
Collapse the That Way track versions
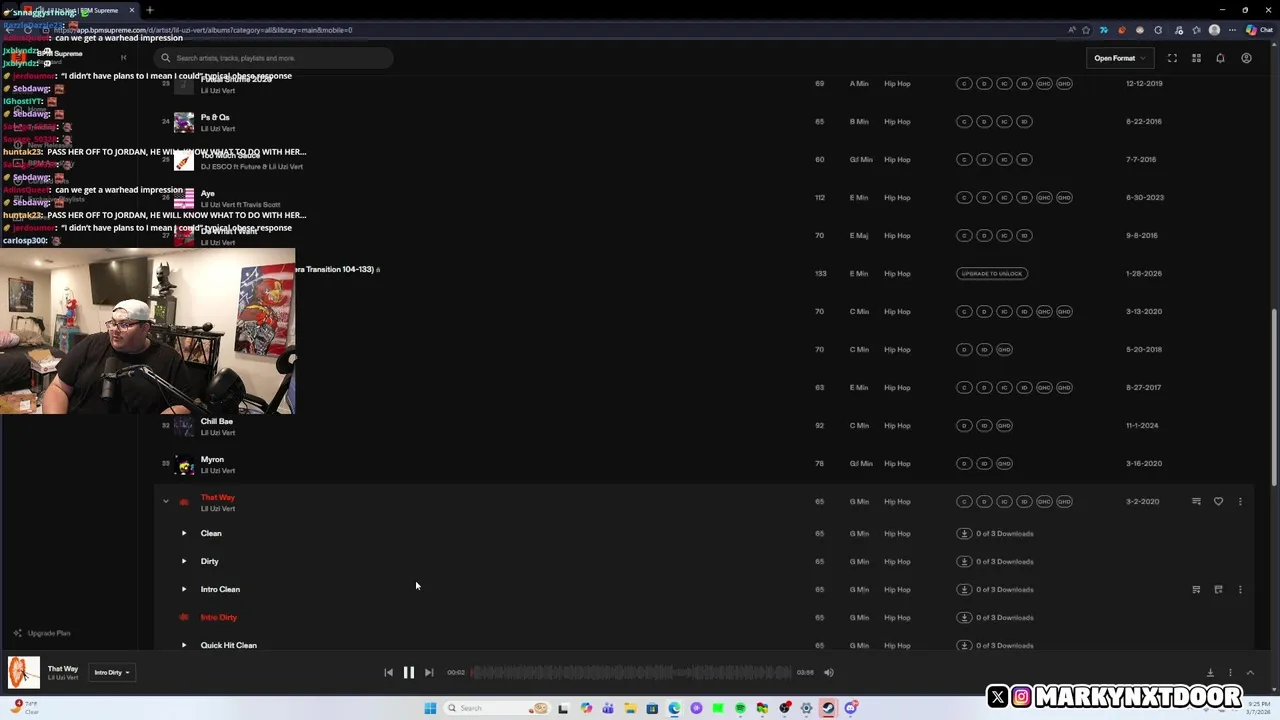[x=166, y=501]
